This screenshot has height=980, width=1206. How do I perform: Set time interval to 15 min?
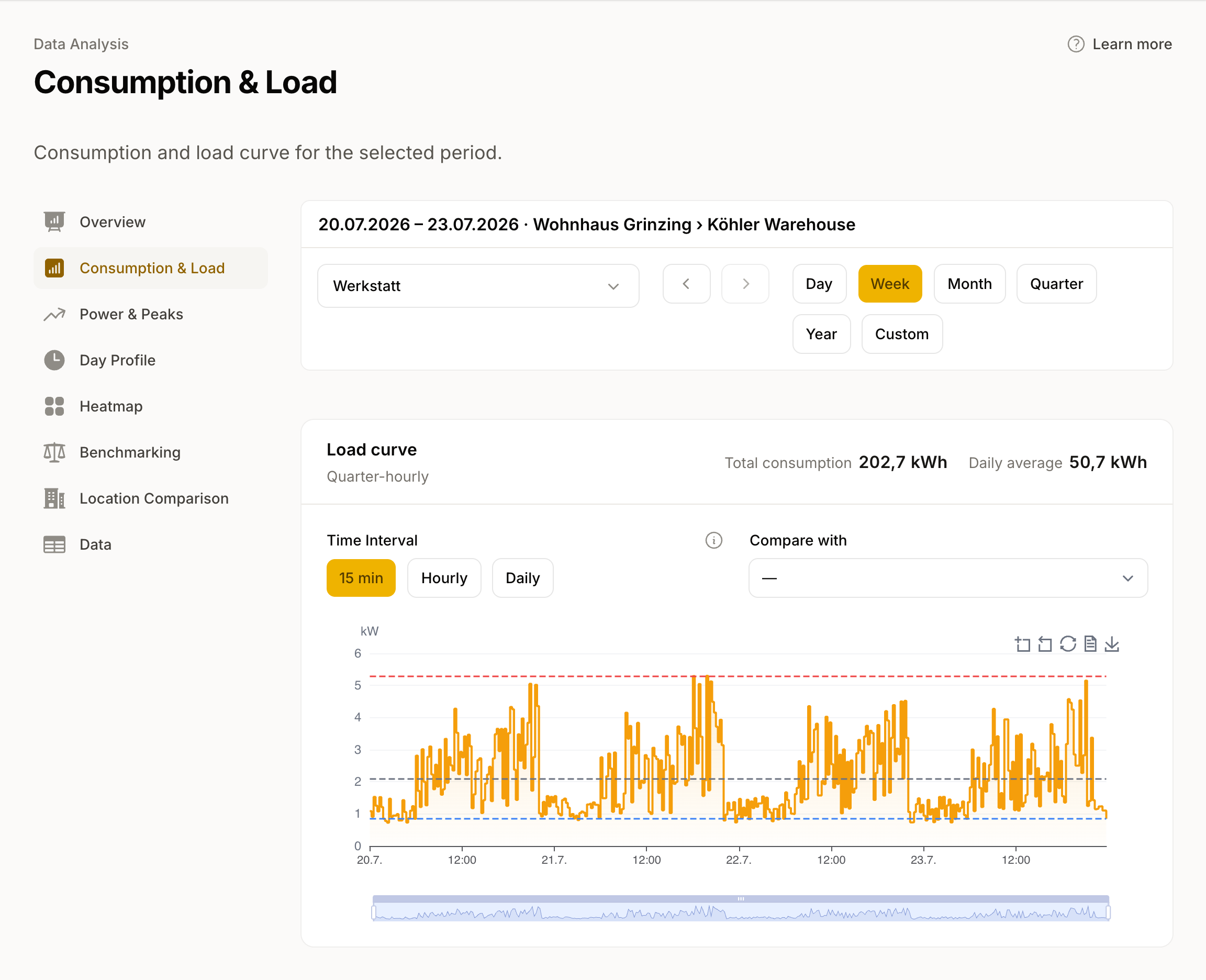[x=361, y=578]
